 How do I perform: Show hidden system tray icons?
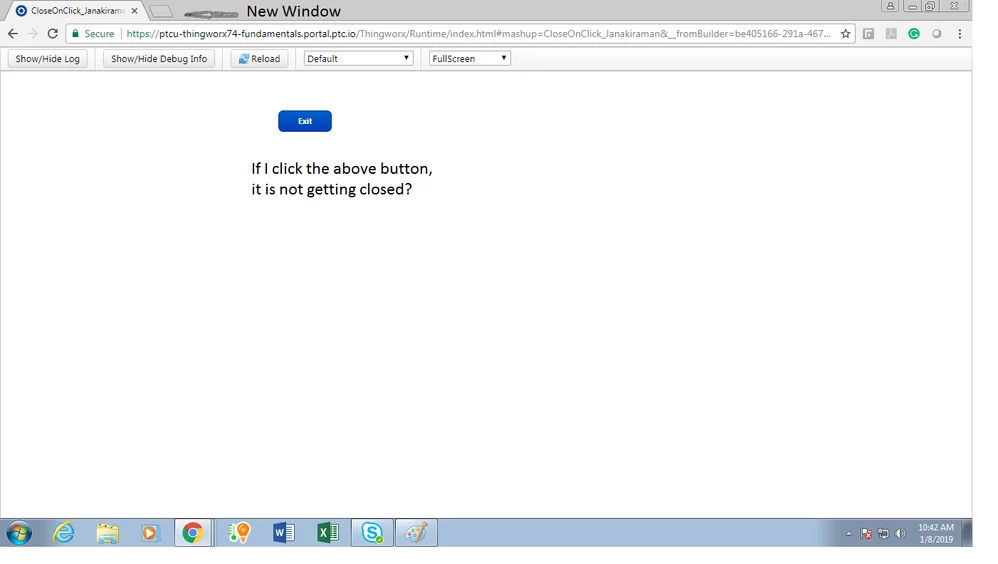click(848, 533)
